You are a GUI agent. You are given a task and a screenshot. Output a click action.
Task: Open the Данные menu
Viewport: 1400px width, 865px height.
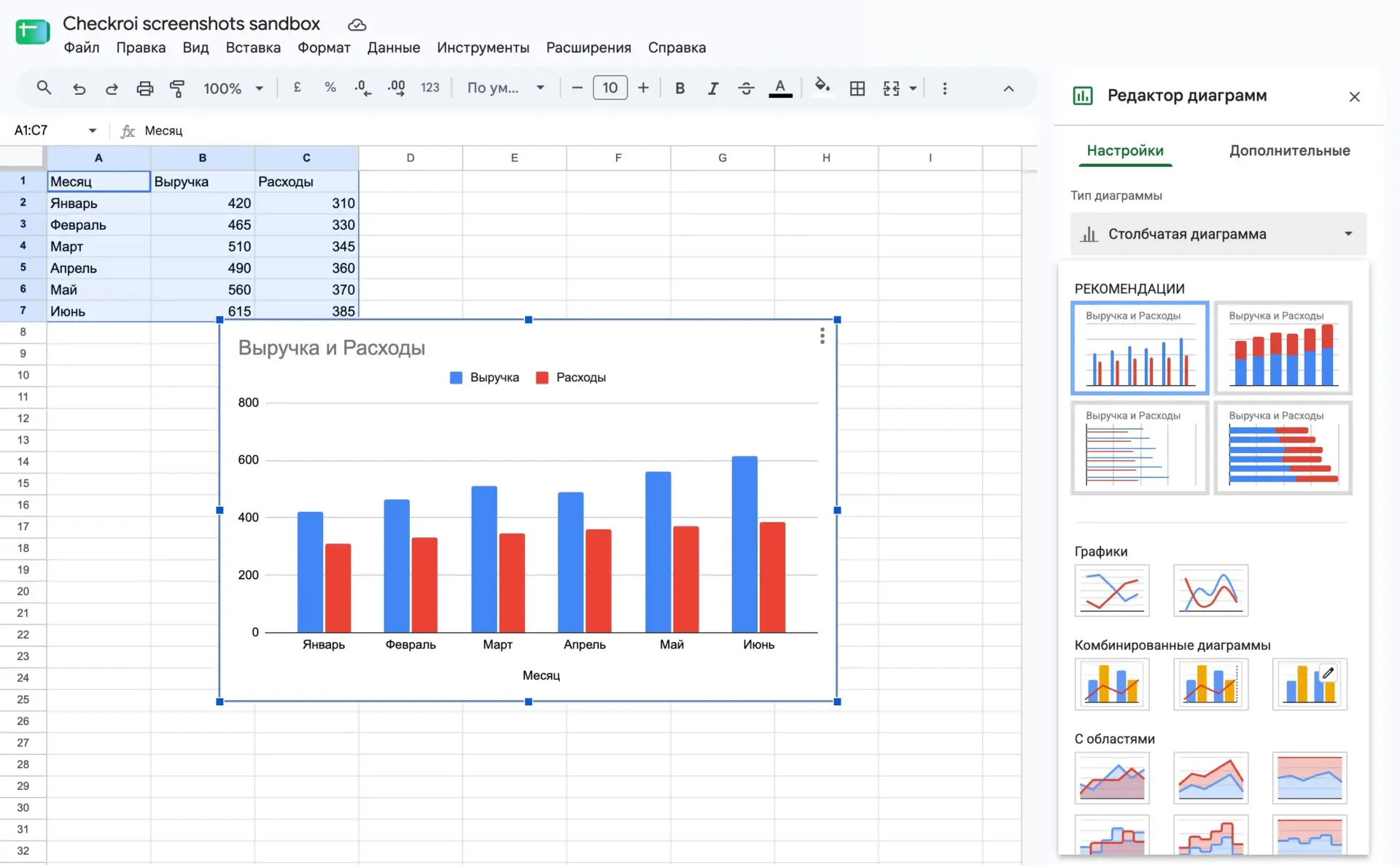tap(394, 47)
